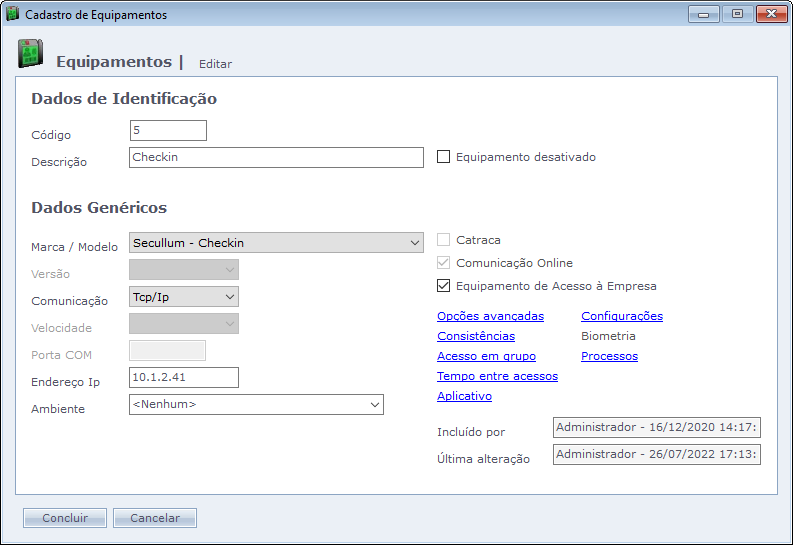
Task: Click the Código input field
Action: [168, 131]
